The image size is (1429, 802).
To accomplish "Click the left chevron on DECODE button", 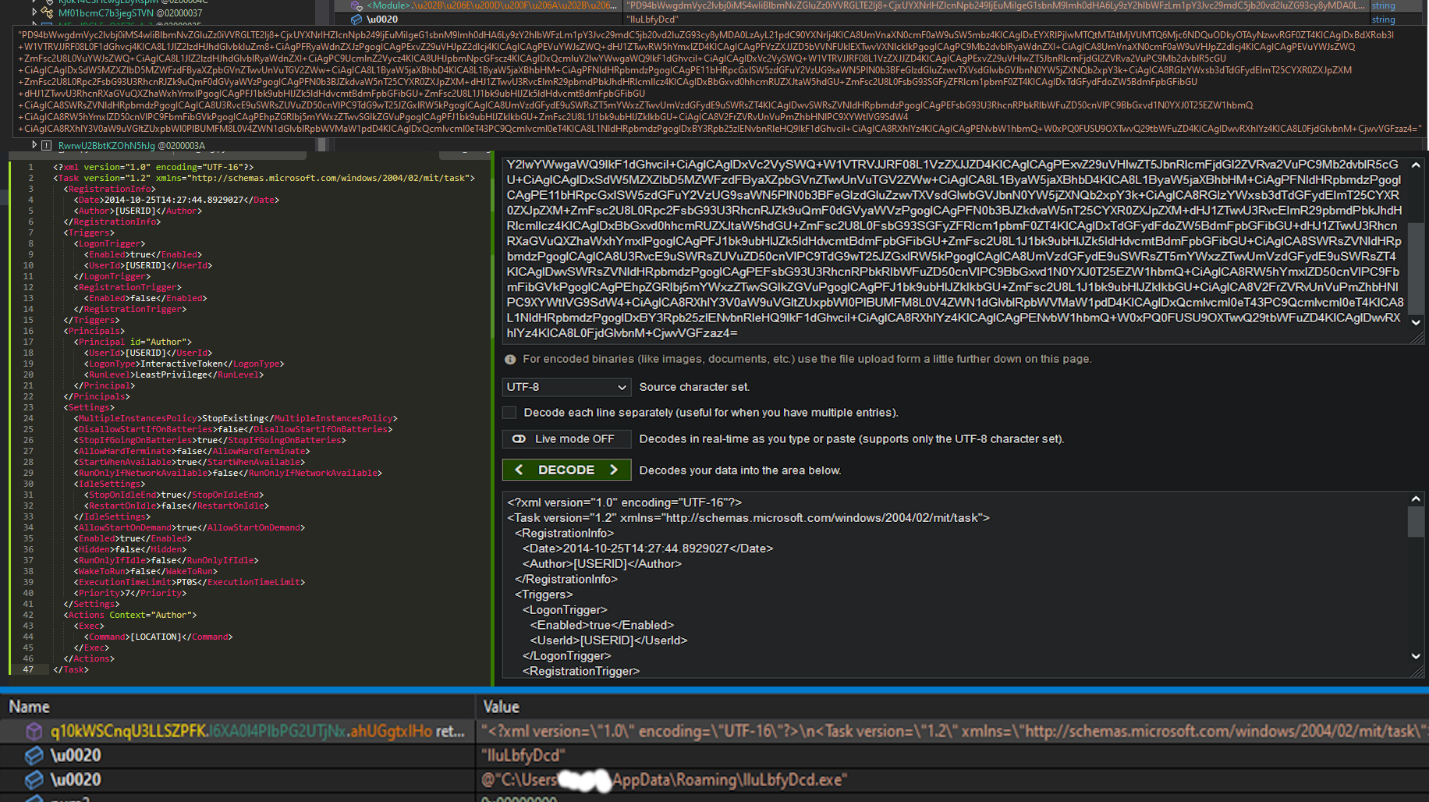I will pyautogui.click(x=519, y=470).
